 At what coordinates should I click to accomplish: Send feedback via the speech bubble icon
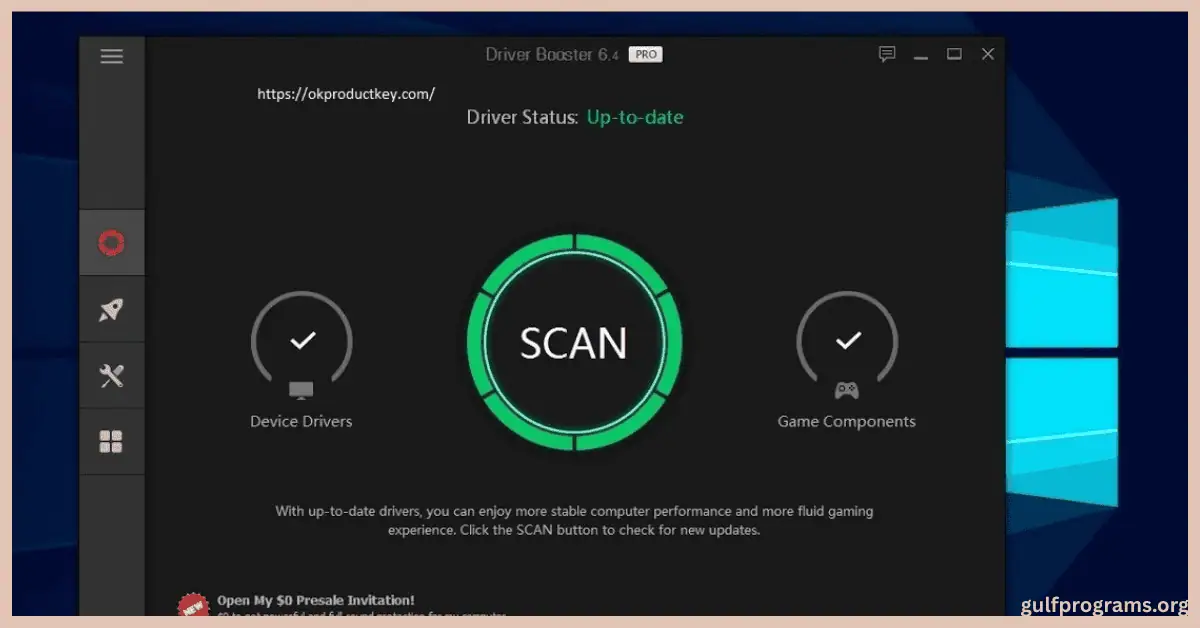(x=887, y=54)
